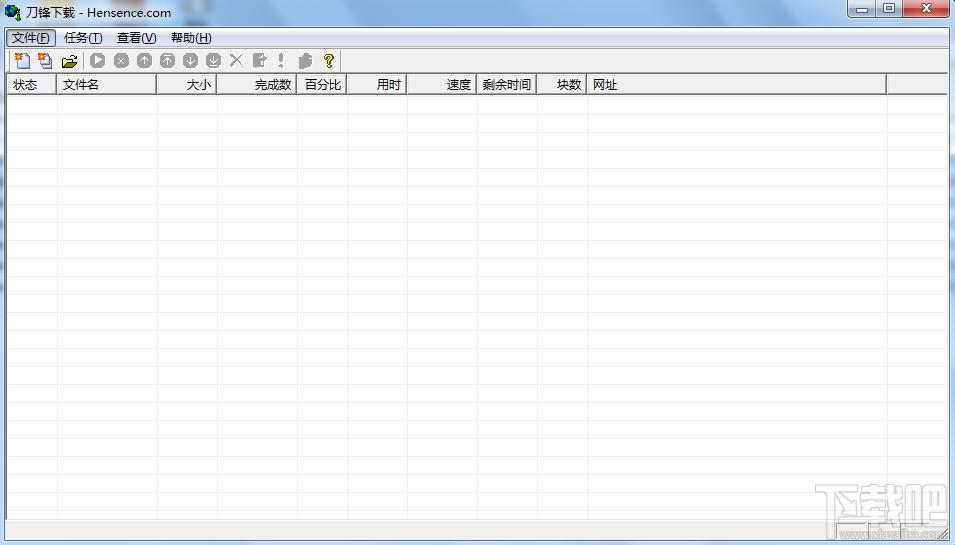The height and width of the screenshot is (545, 955).
Task: Open the 帮助(H) menu
Action: (191, 38)
